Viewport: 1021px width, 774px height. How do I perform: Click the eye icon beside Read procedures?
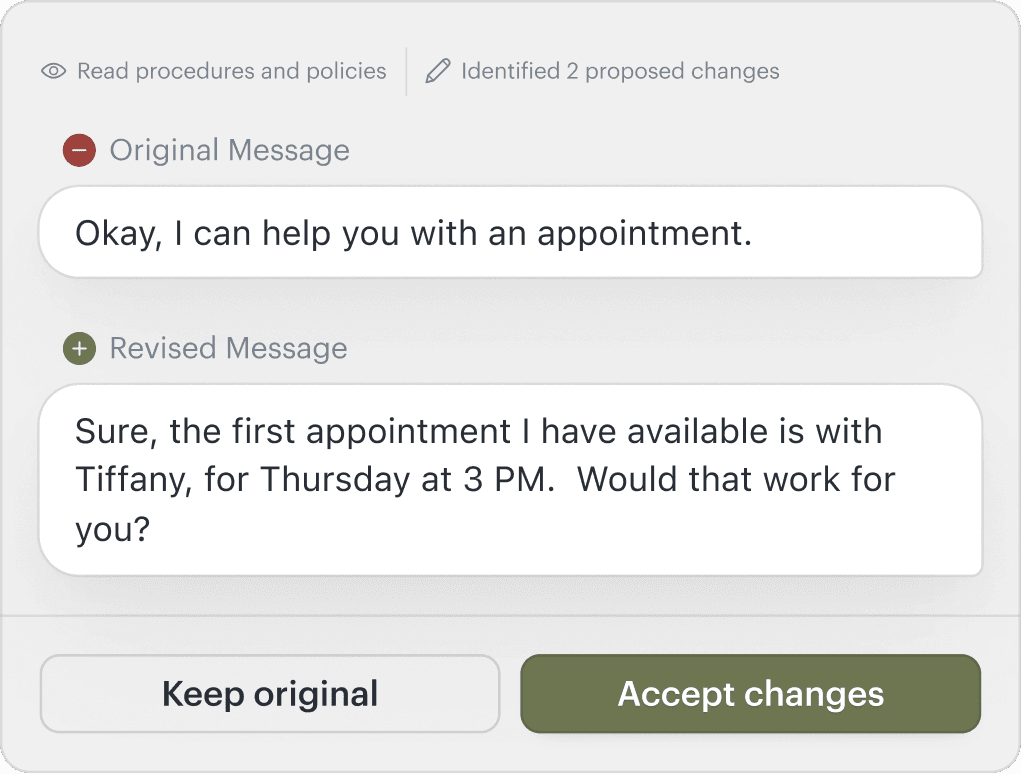coord(54,72)
